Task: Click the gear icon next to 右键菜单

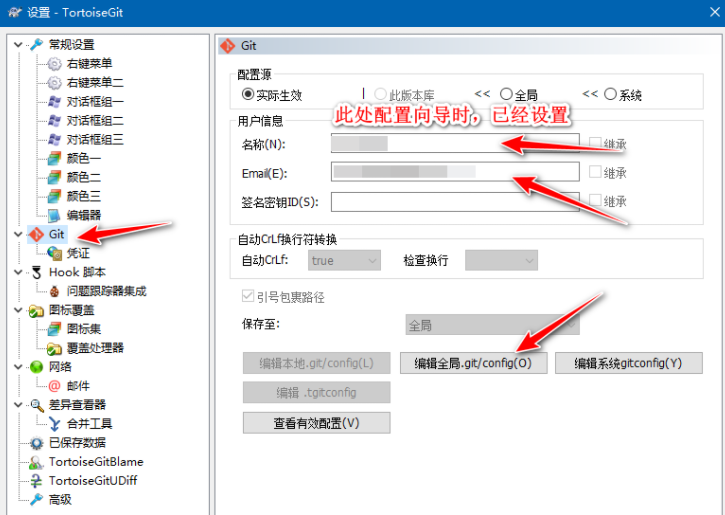Action: 54,64
